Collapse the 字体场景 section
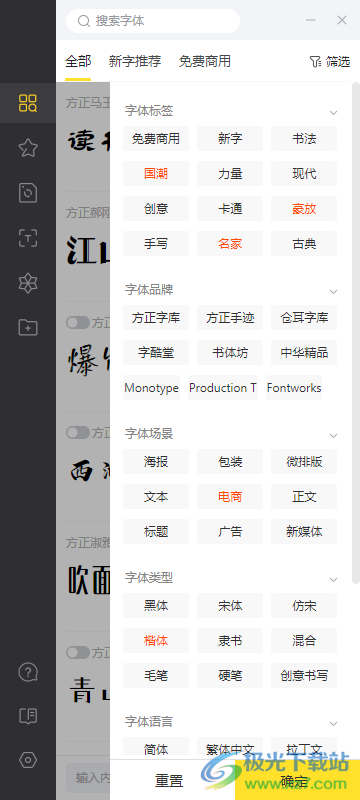The height and width of the screenshot is (800, 360). [333, 436]
